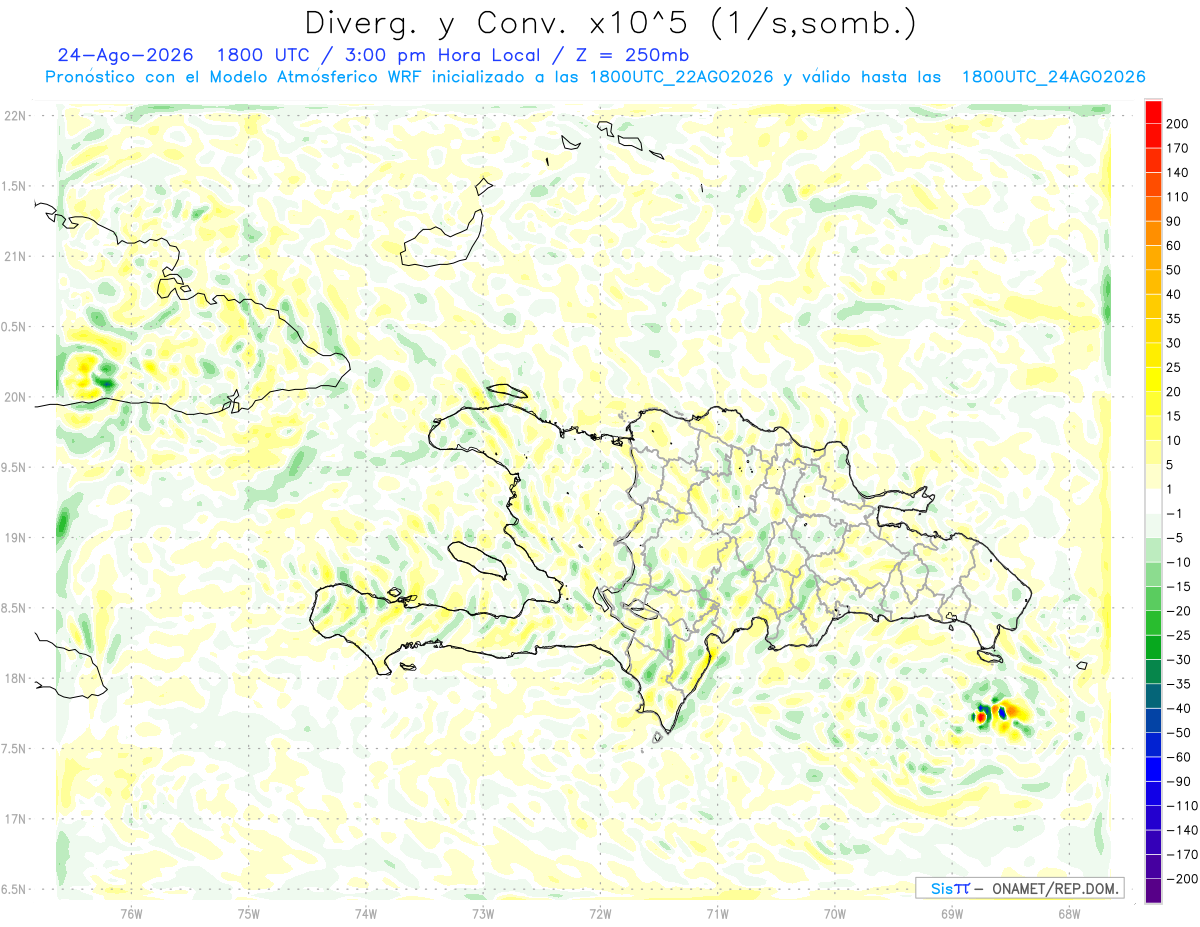Screen dimensions: 1200x927
Task: Click the "-10" value on the color scale
Action: point(1180,562)
